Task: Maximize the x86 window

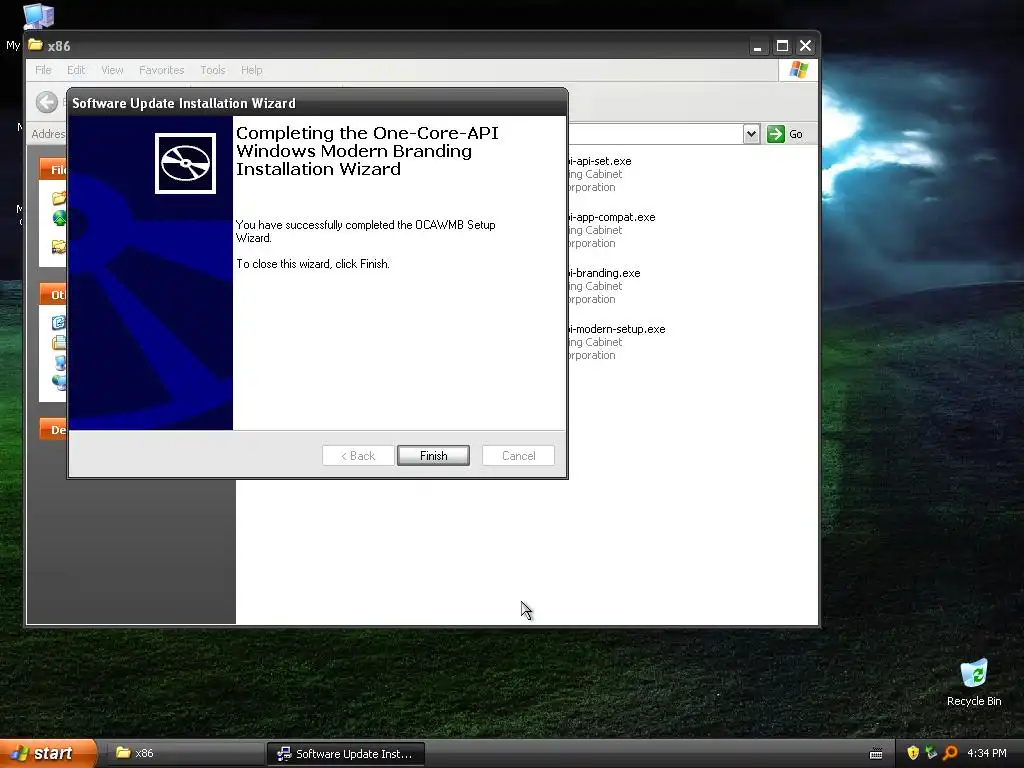Action: 782,46
